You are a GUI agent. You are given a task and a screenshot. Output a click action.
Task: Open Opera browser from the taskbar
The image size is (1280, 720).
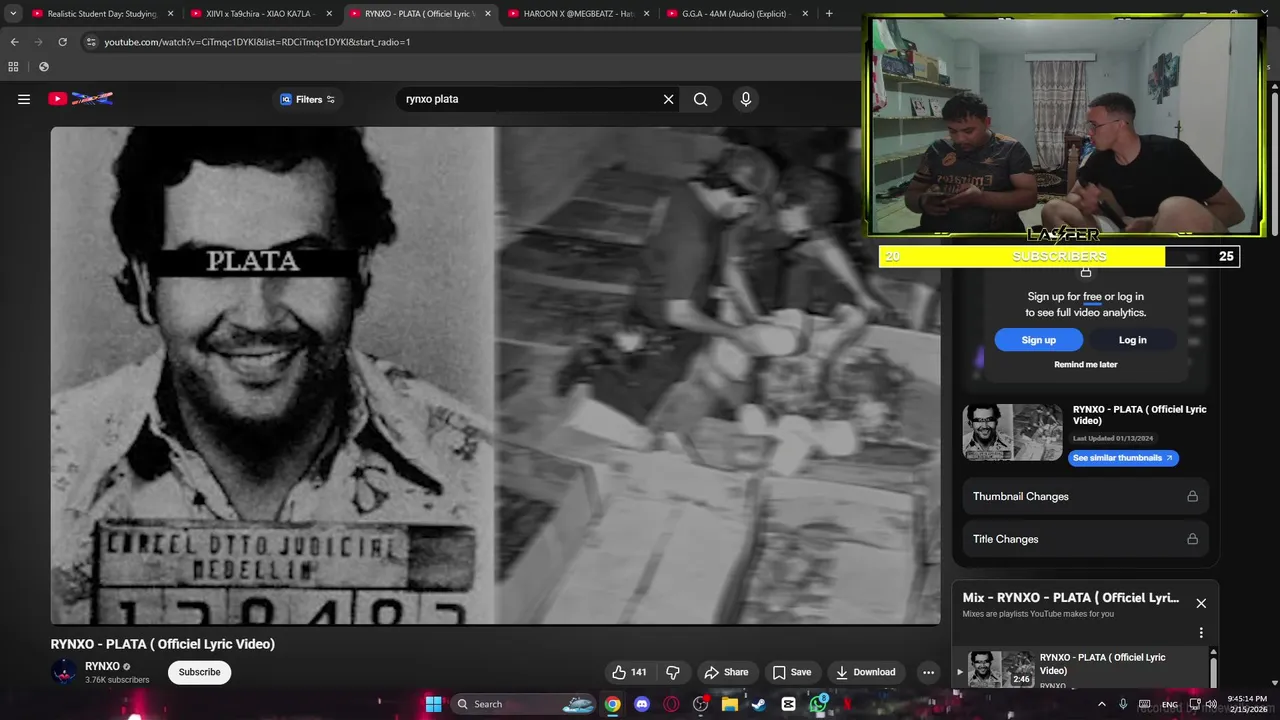point(671,704)
